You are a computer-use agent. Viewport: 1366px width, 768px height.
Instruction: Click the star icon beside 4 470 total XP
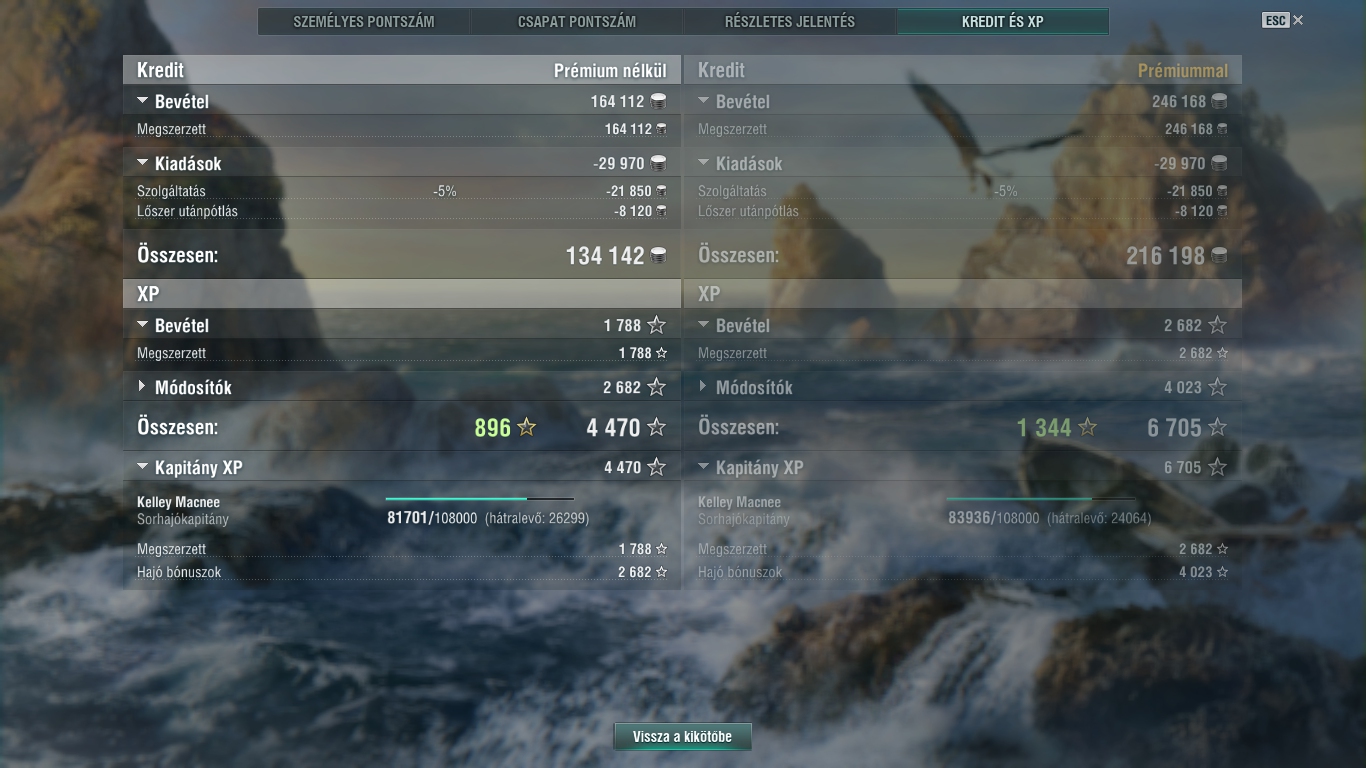pos(656,428)
